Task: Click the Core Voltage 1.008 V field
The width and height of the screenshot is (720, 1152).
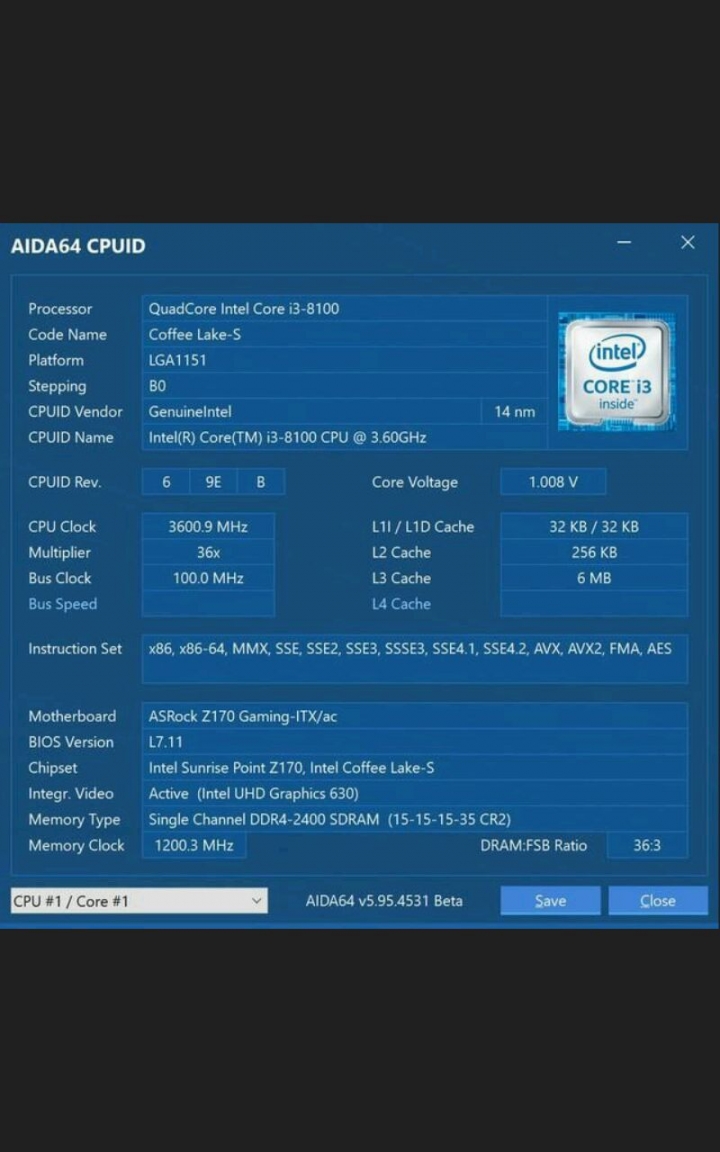Action: tap(553, 482)
